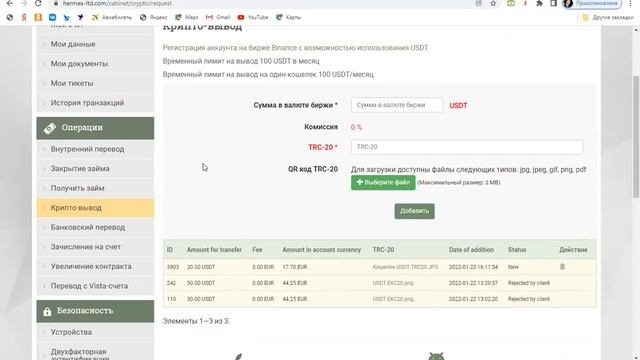The height and width of the screenshot is (360, 640).
Task: Click the Status column header
Action: tap(517, 249)
